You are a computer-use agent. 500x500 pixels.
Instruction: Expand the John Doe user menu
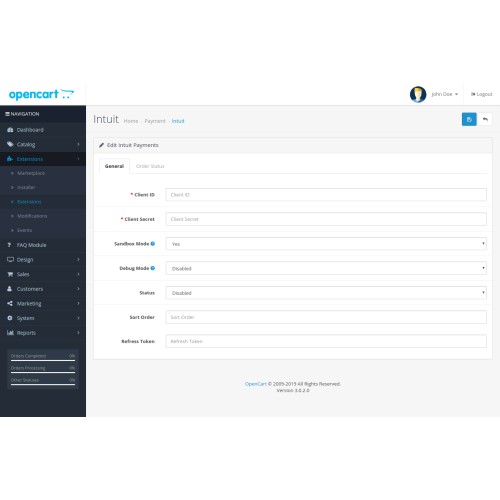click(x=445, y=94)
